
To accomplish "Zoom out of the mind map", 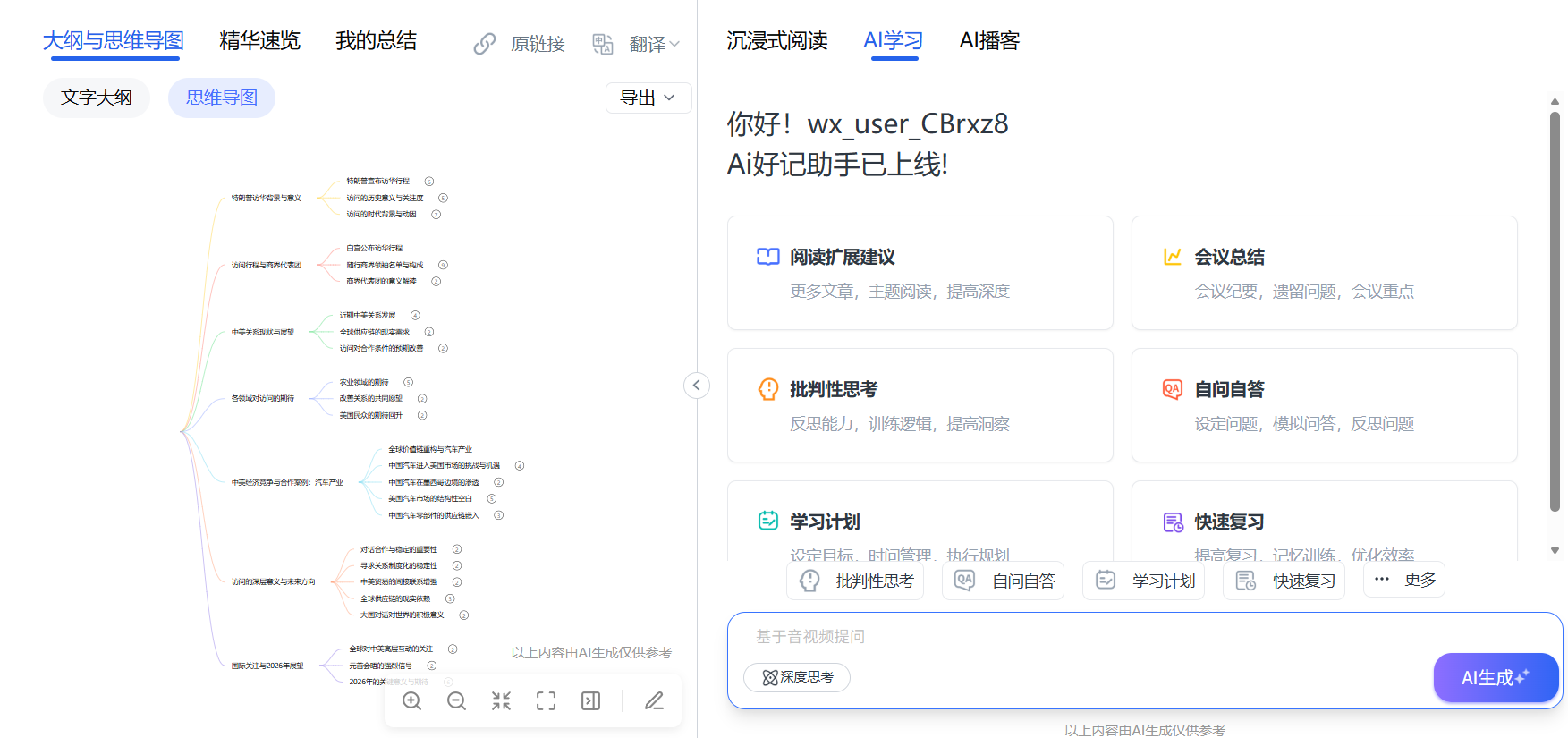I will pos(456,701).
